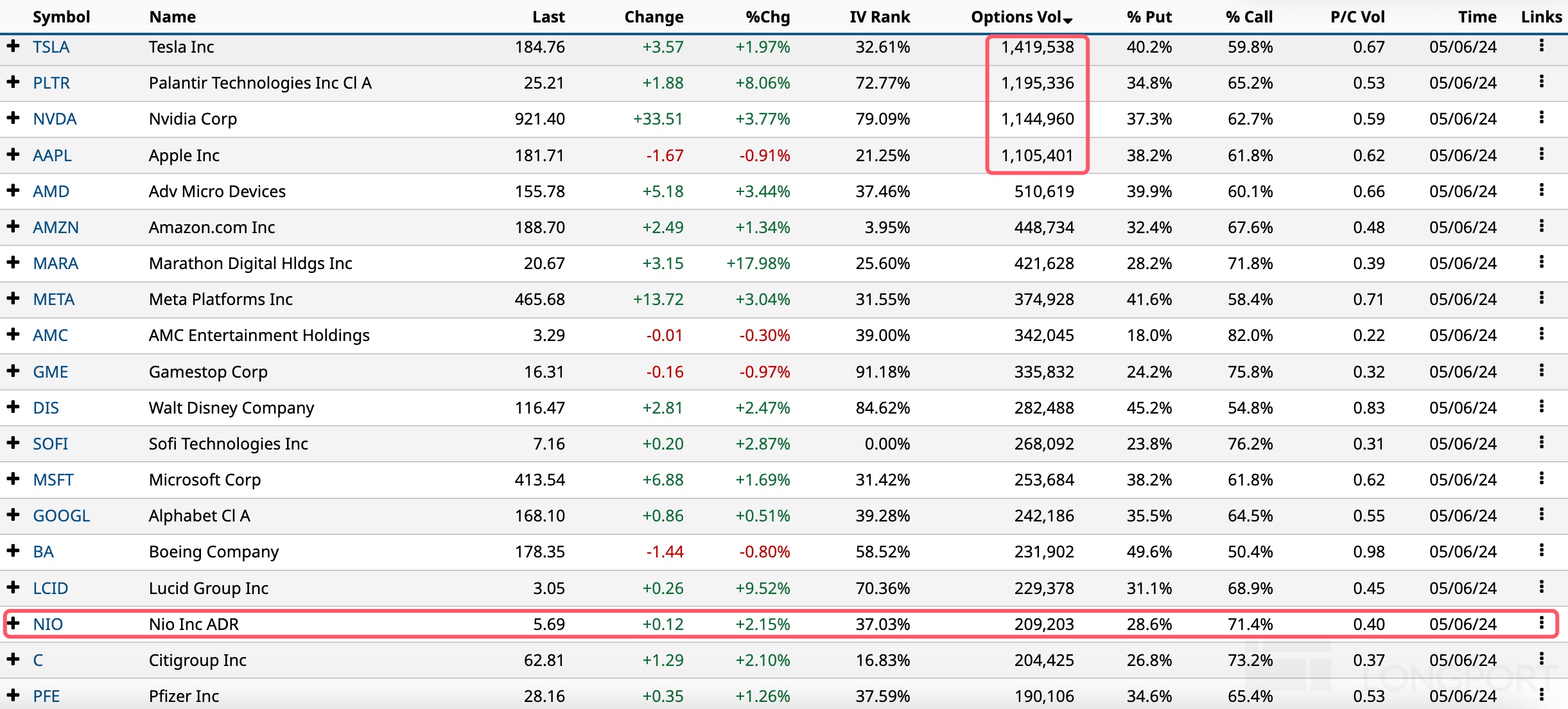Open the links menu for the AMD row

tap(1541, 190)
